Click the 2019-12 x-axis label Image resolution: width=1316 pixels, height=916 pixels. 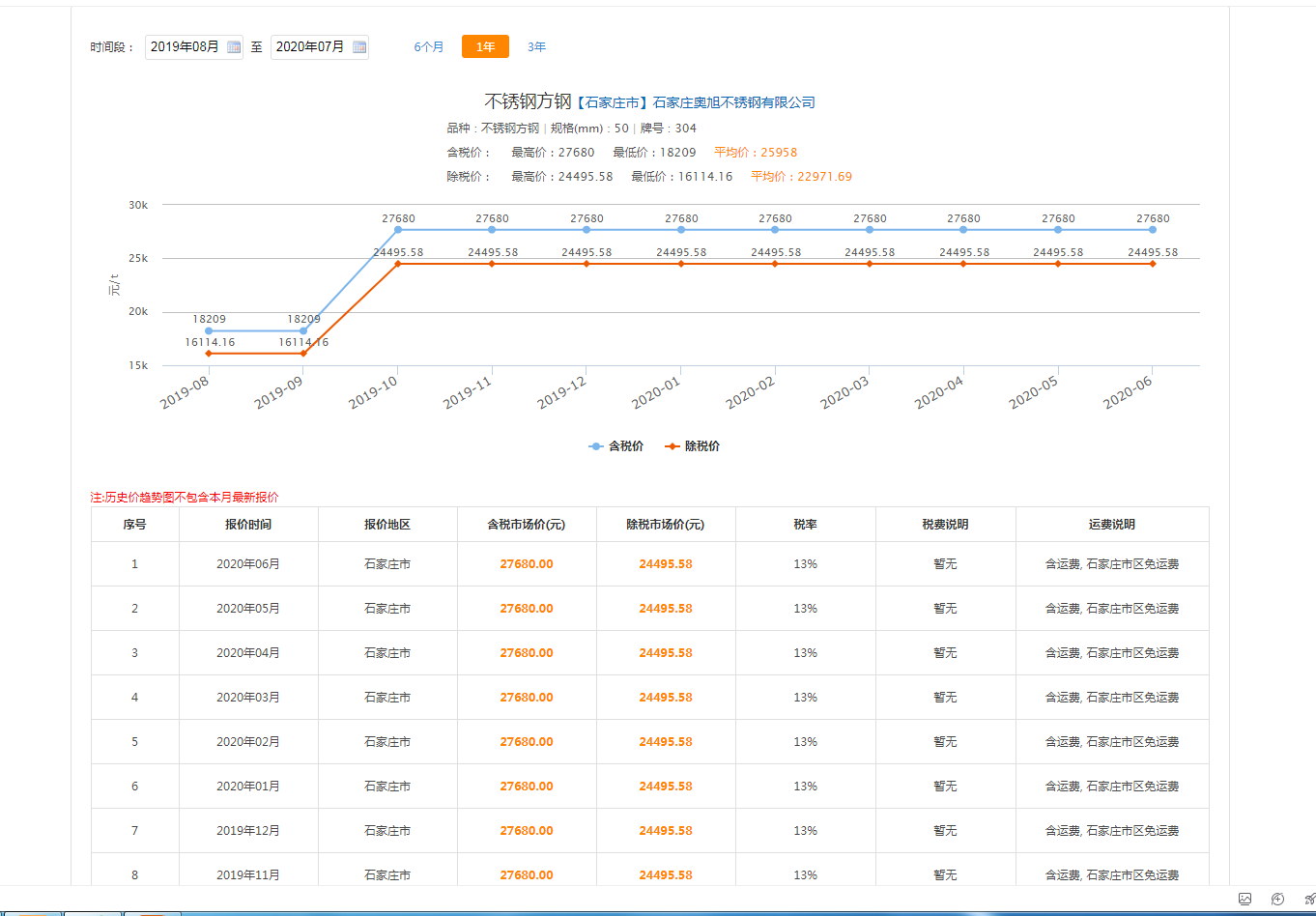pyautogui.click(x=562, y=393)
